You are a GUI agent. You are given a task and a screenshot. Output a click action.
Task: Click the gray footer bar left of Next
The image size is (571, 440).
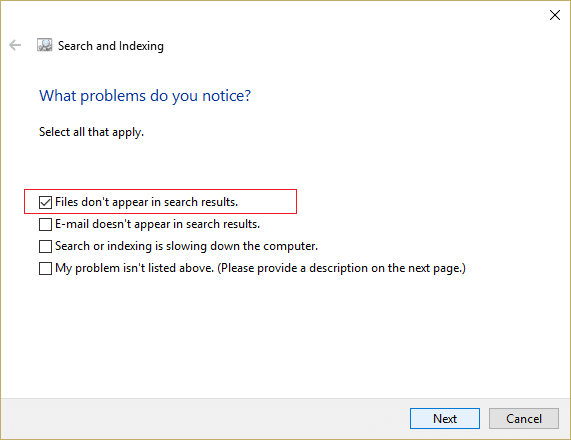click(x=204, y=419)
